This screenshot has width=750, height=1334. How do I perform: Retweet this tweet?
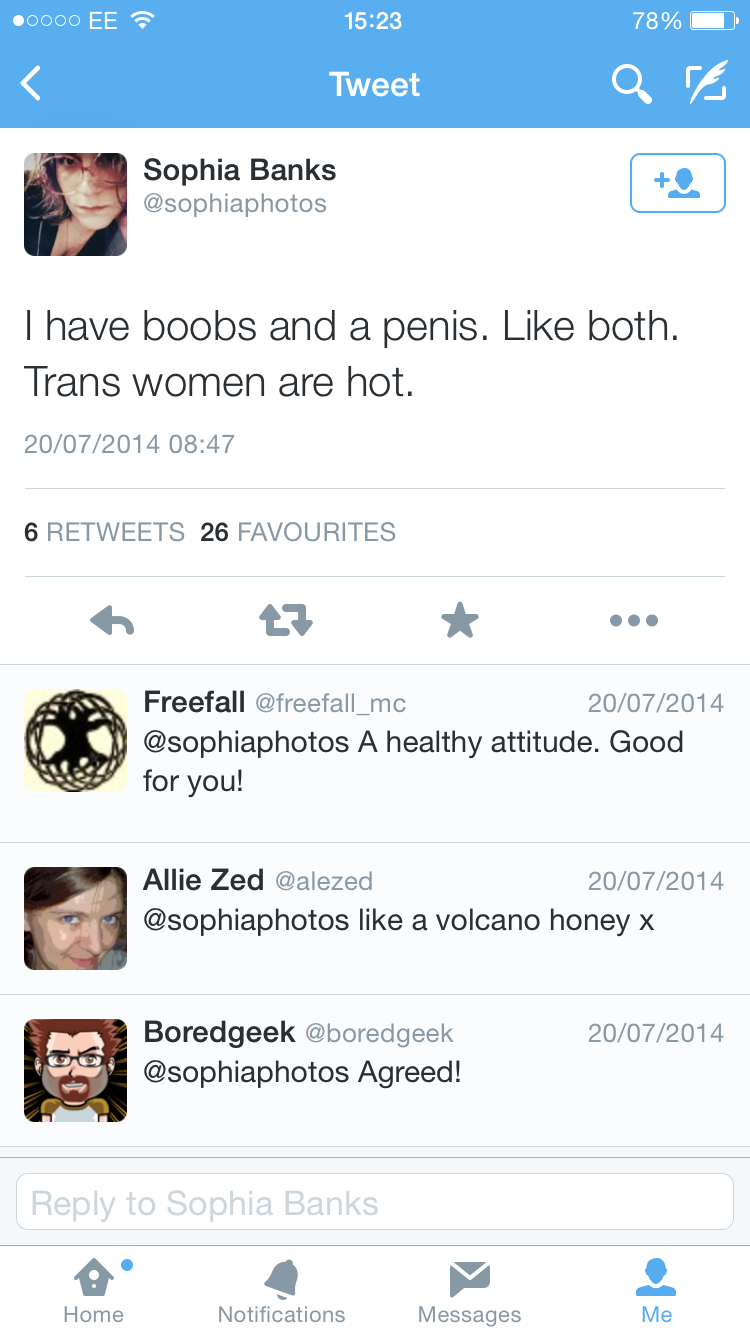[286, 621]
